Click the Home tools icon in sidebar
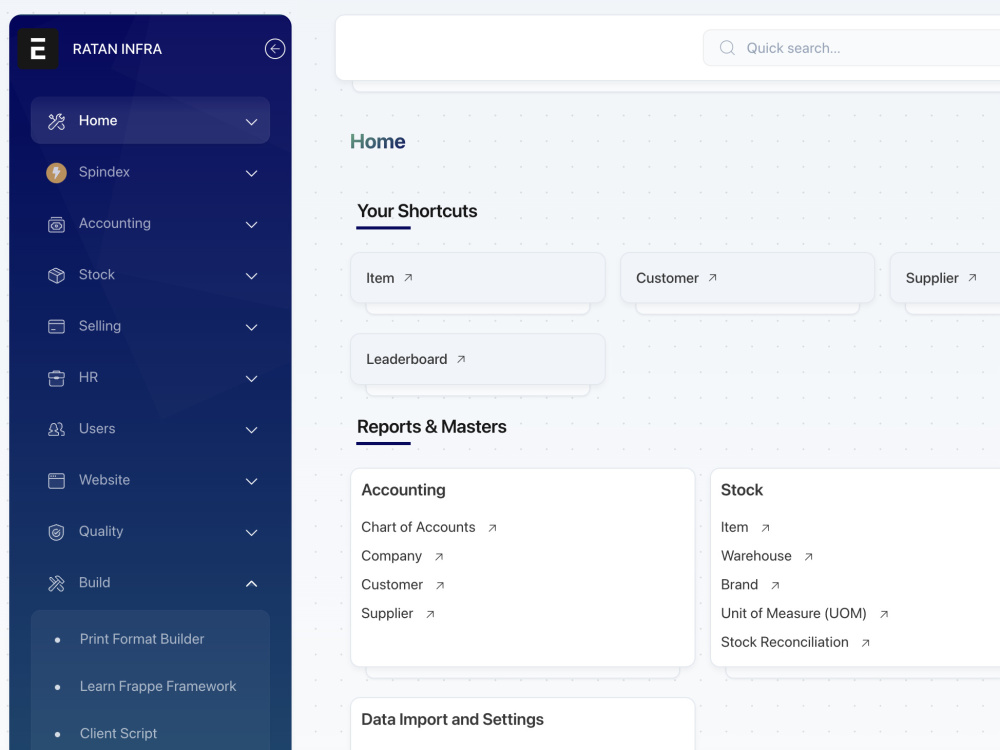Viewport: 1000px width, 750px height. tap(56, 121)
